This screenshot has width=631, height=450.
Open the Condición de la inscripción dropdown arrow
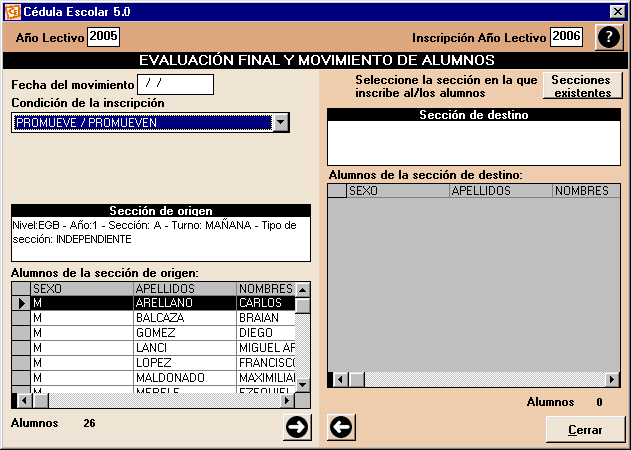point(281,122)
